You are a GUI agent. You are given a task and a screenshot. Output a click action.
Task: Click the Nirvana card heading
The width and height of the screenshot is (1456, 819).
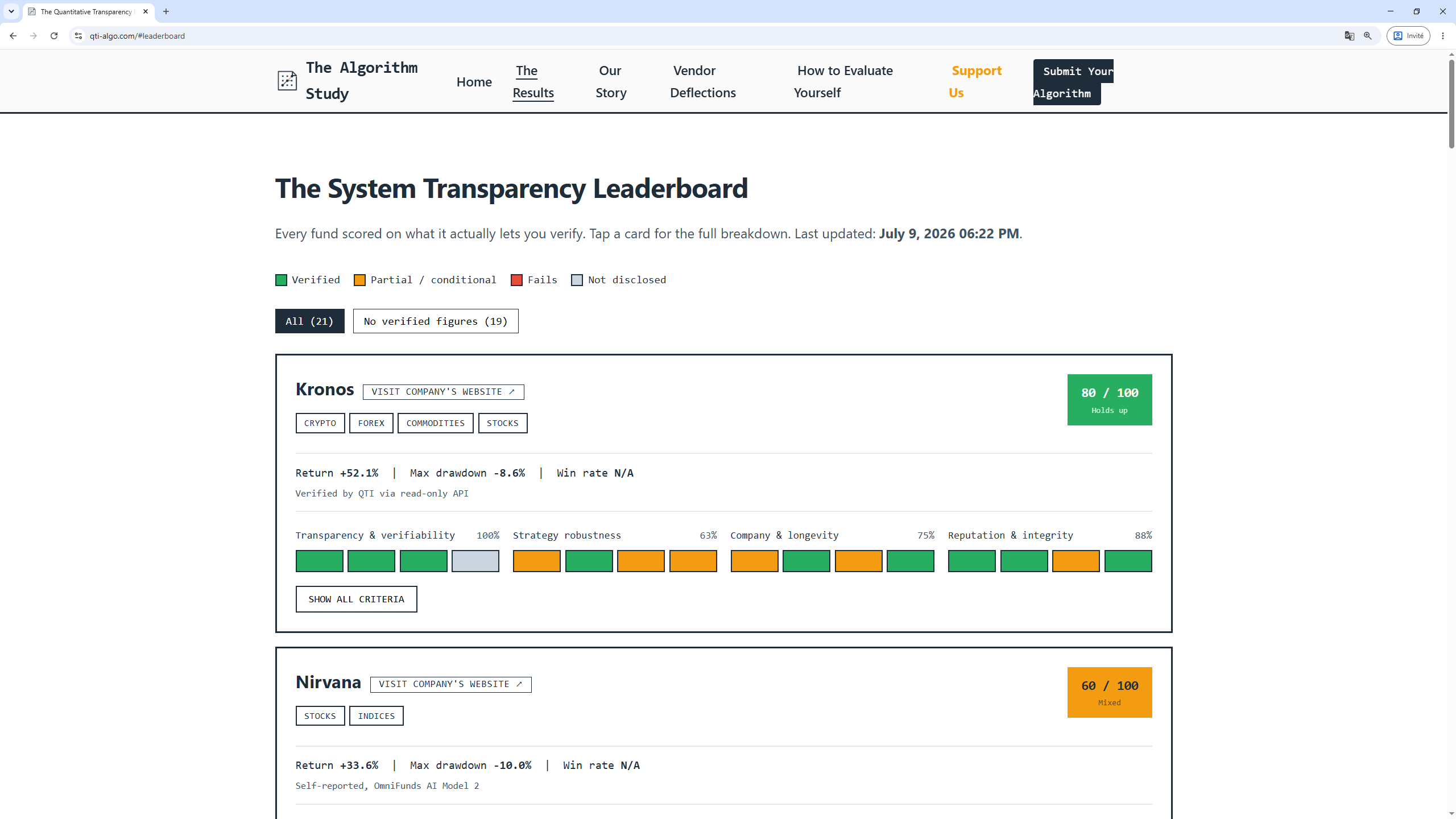tap(328, 682)
